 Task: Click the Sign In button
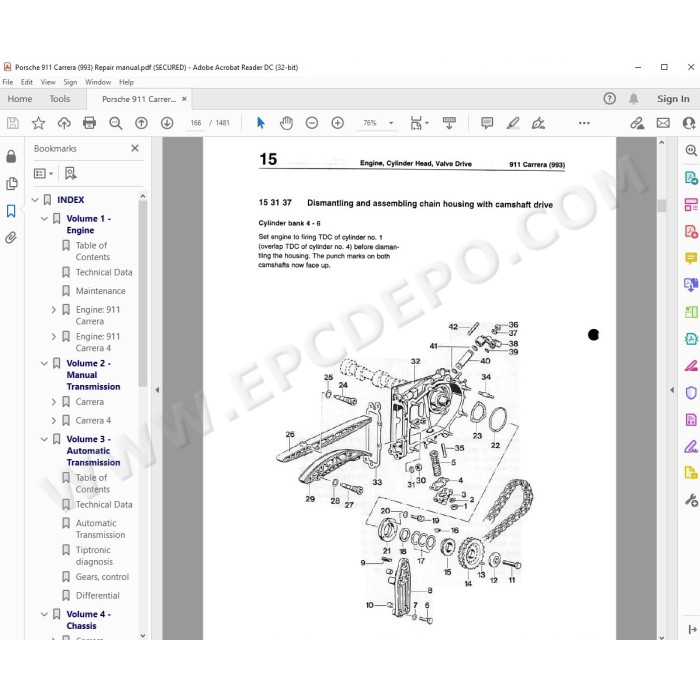click(x=673, y=99)
